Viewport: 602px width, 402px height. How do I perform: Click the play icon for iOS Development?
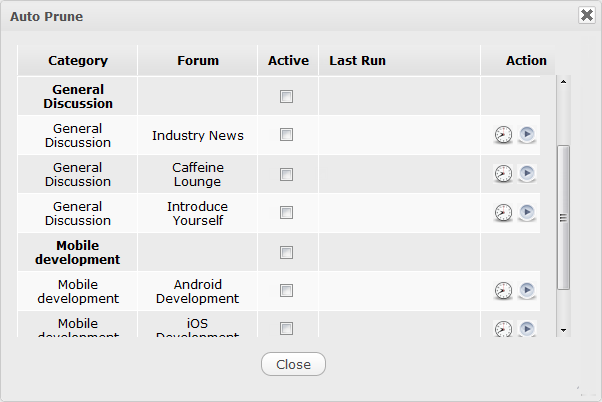(527, 328)
